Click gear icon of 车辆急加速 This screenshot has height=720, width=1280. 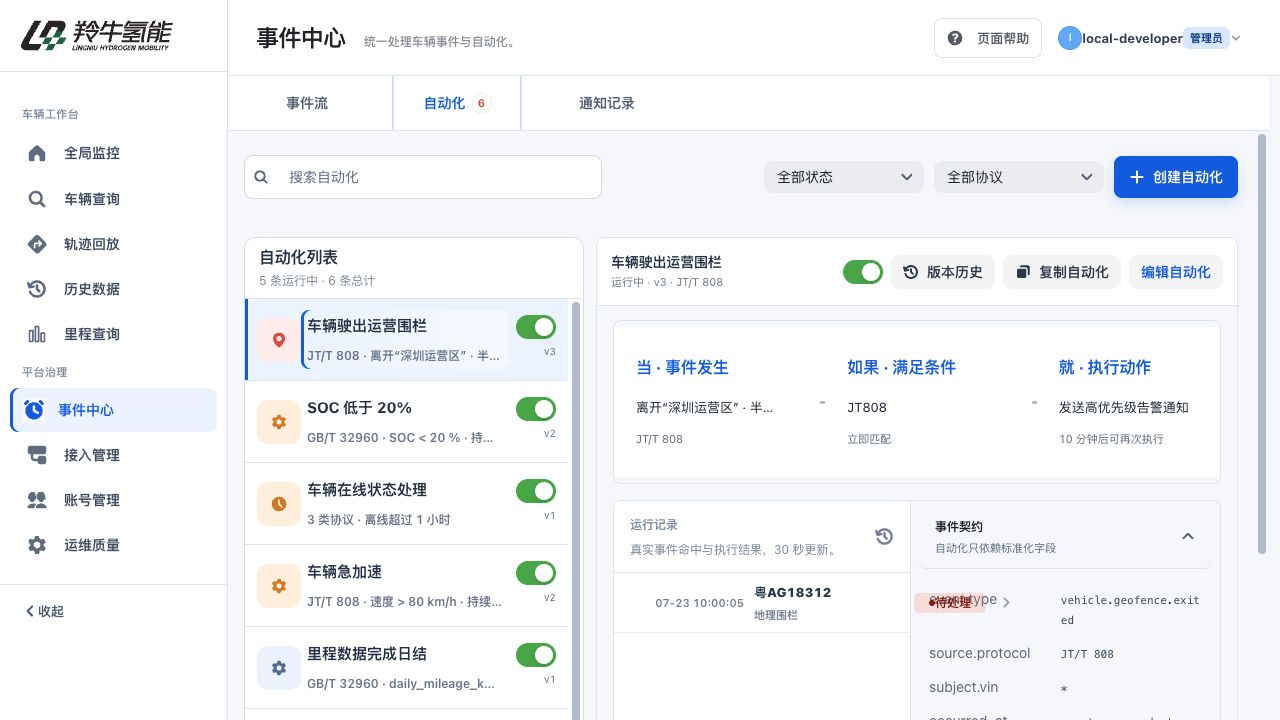279,586
